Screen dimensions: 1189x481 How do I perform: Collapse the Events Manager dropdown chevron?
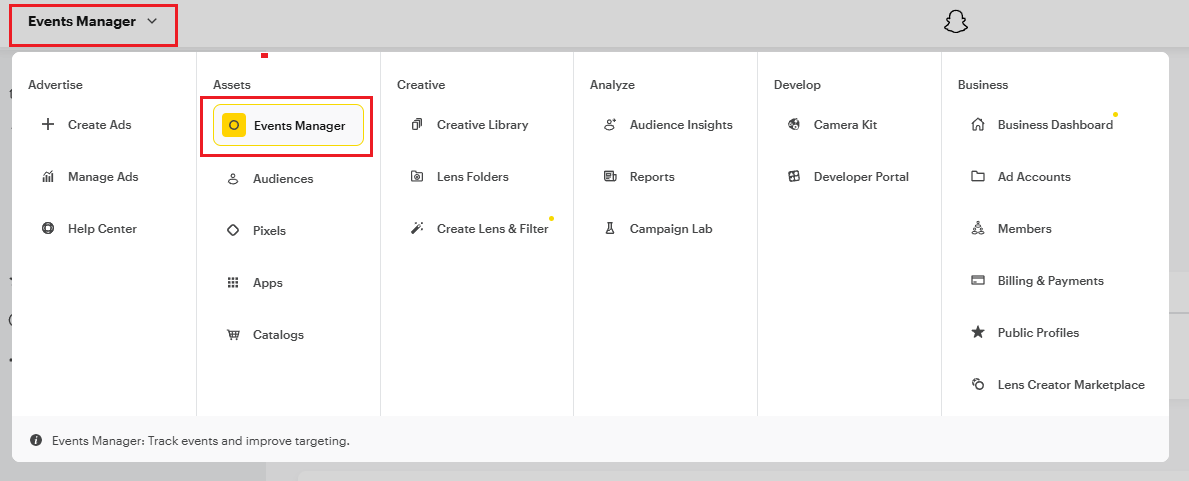click(152, 21)
